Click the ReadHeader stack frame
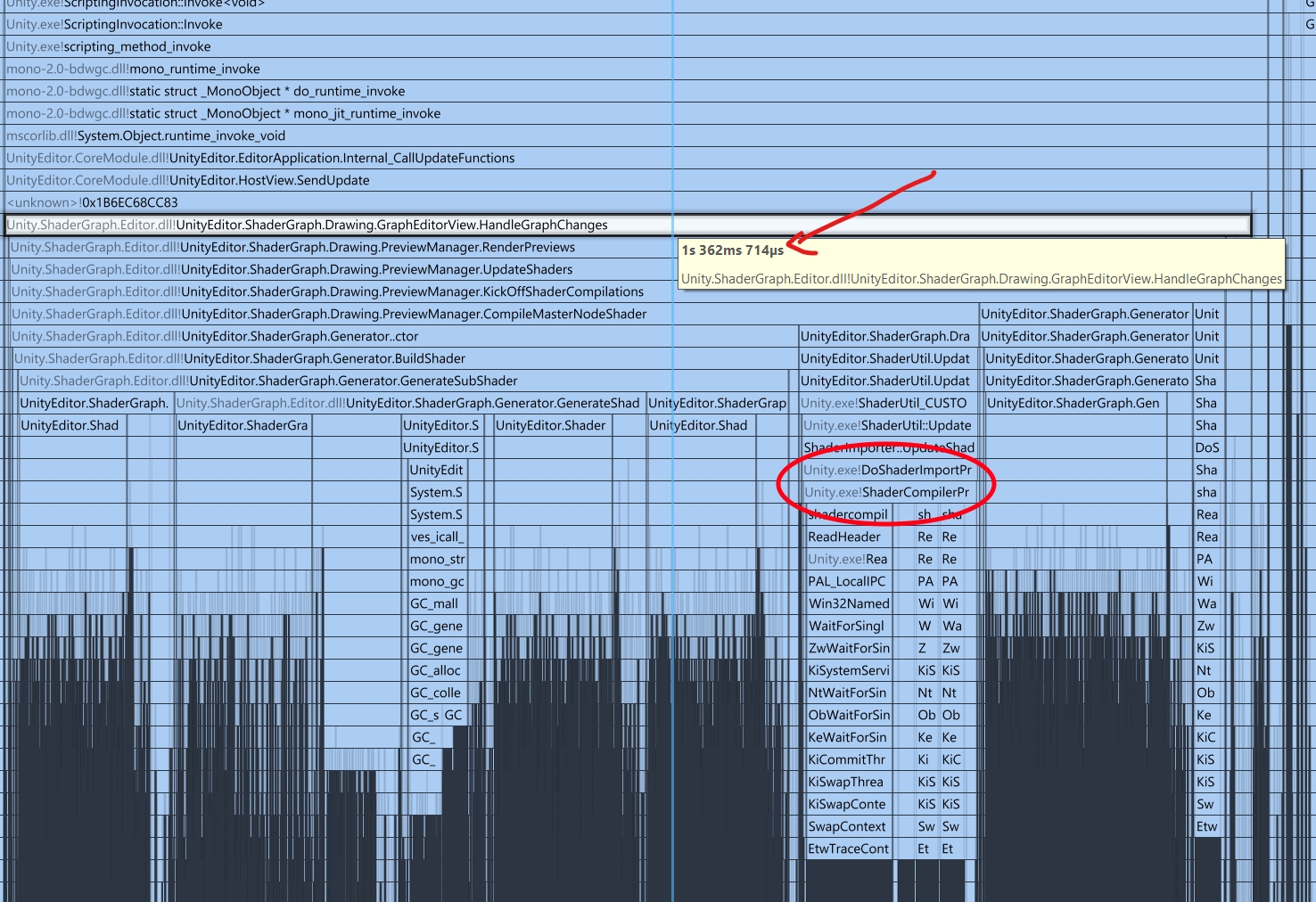This screenshot has height=902, width=1316. click(844, 537)
